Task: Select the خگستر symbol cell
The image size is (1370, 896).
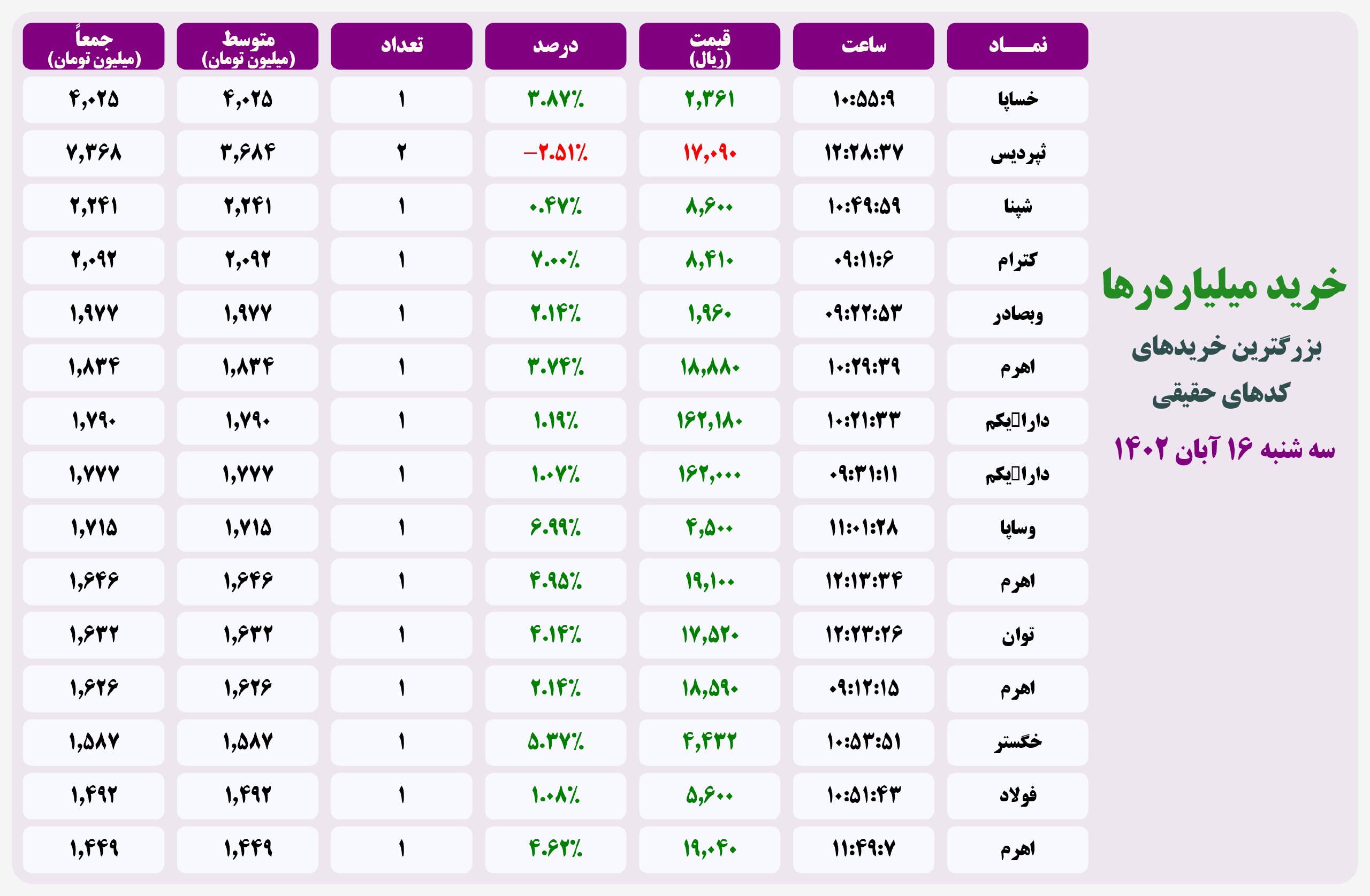Action: coord(1017,742)
